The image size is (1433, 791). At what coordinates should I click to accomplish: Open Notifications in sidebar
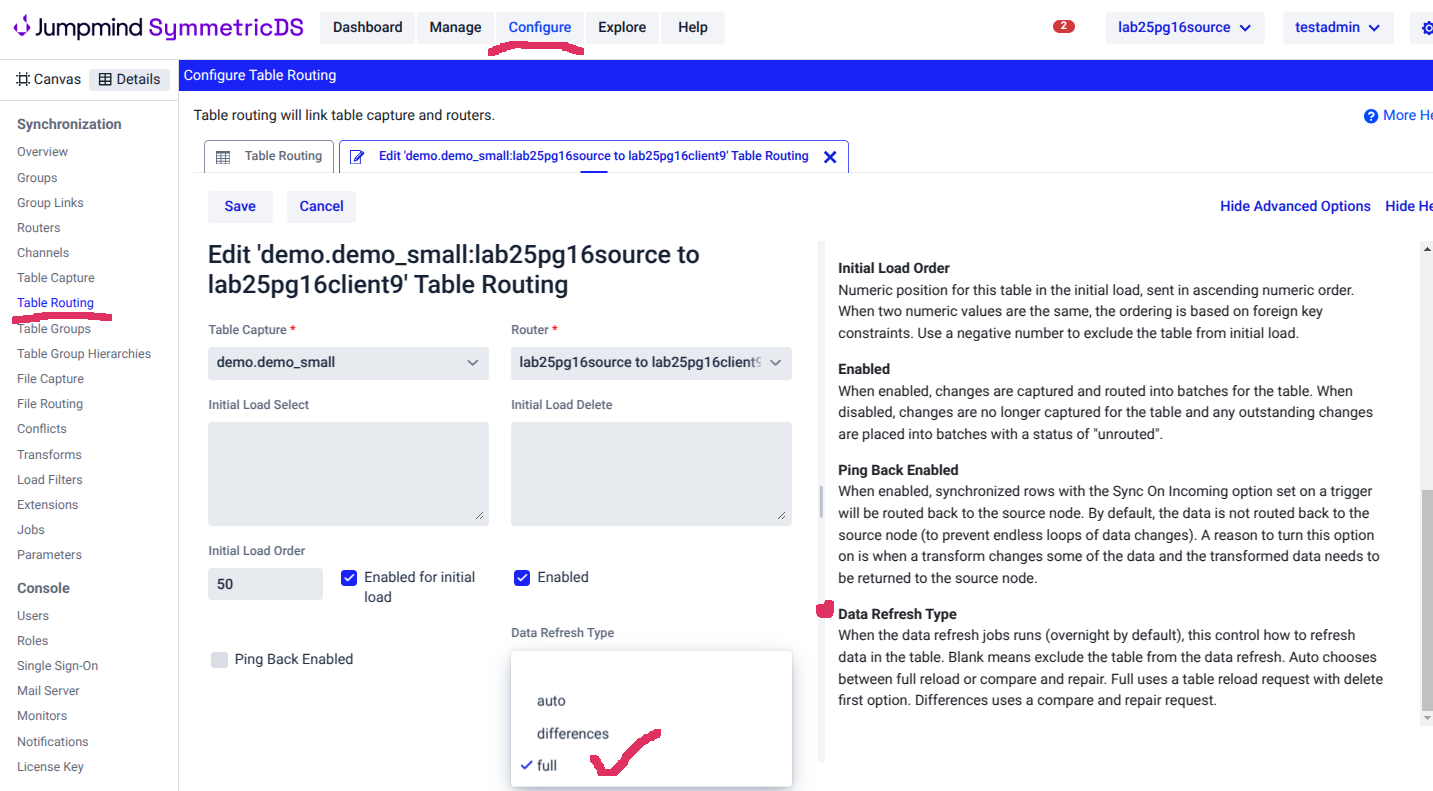[x=53, y=742]
